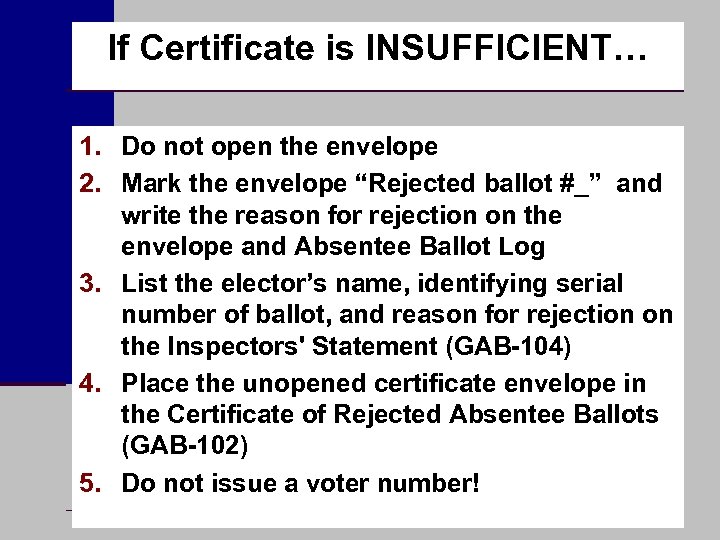The width and height of the screenshot is (720, 540).
Task: Click the list number "2."
Action: 94,183
